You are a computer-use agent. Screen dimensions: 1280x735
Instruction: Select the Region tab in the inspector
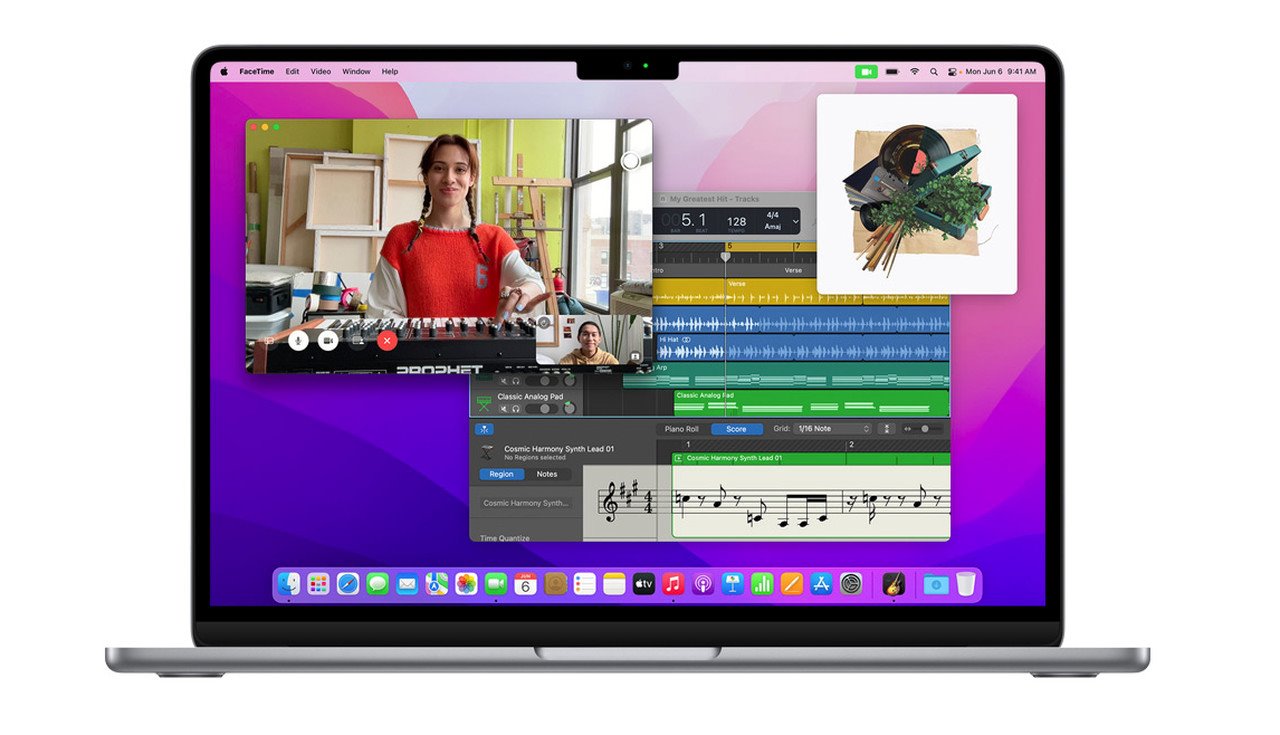point(502,474)
